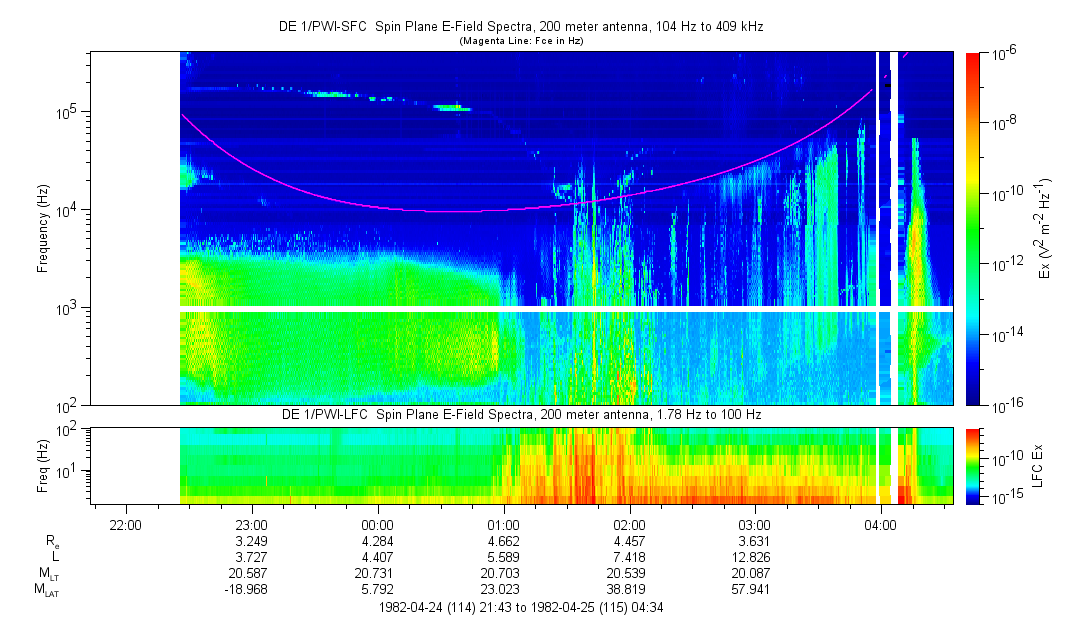The width and height of the screenshot is (1083, 620).
Task: Select the 22:00 time axis tick label
Action: click(x=125, y=524)
